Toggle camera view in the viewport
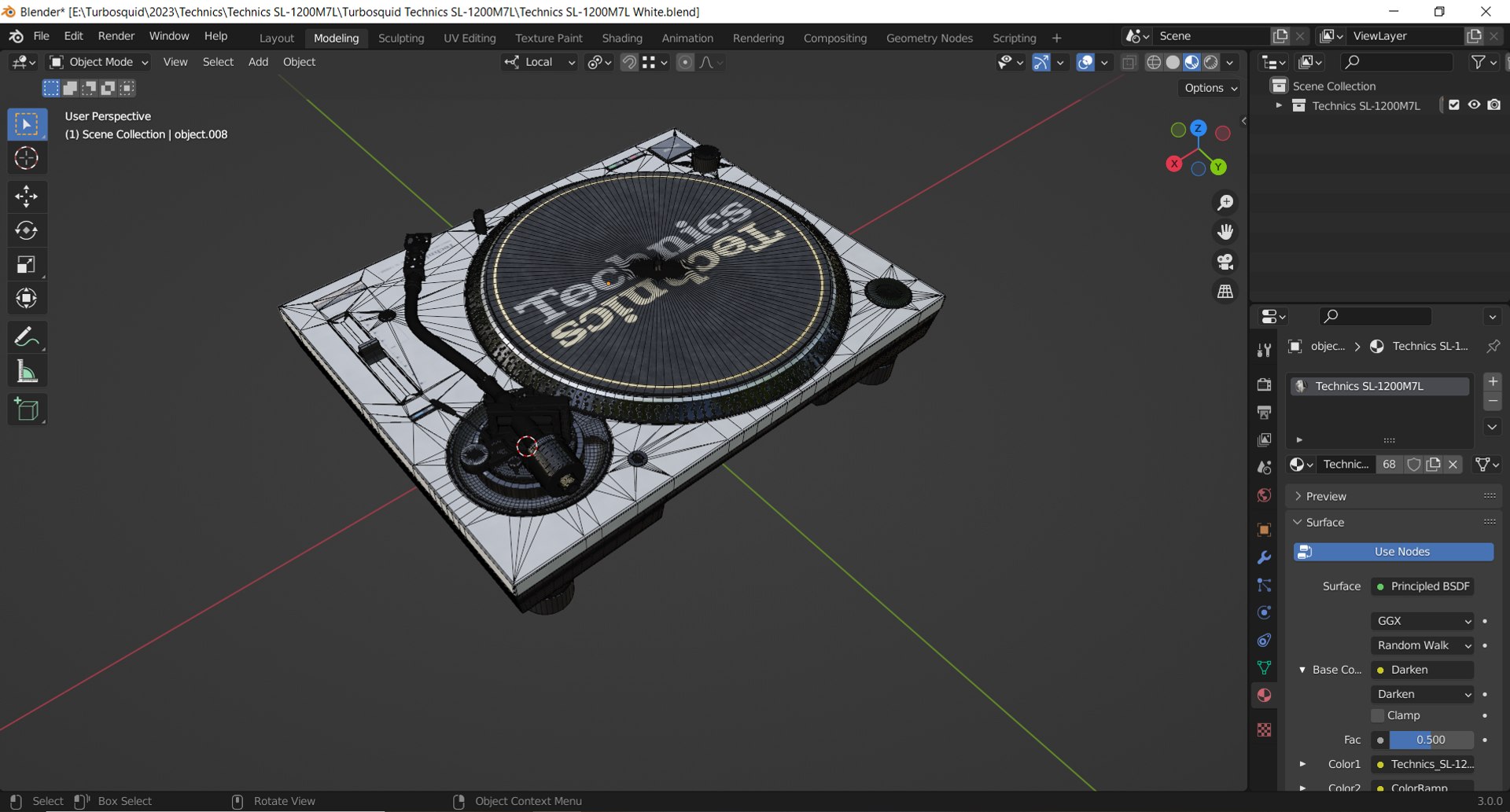This screenshot has width=1510, height=812. click(1225, 262)
